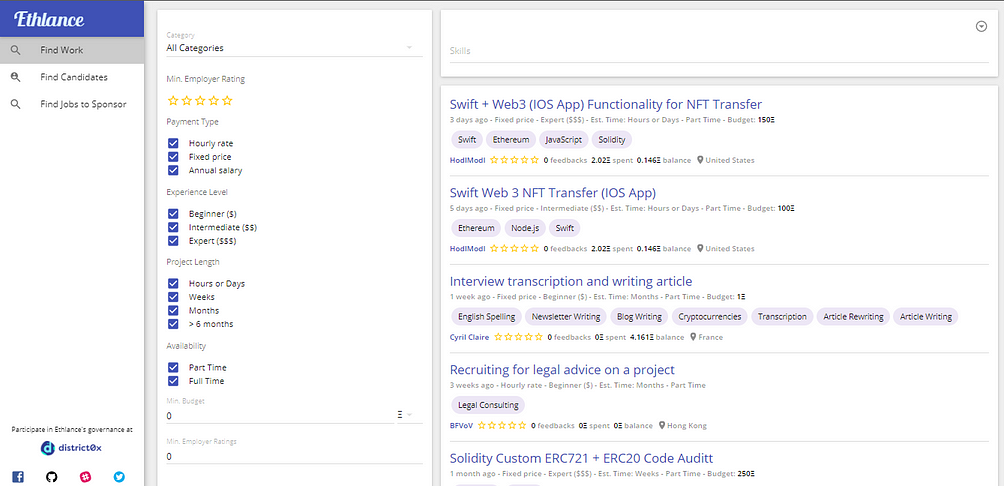This screenshot has height=486, width=1004.
Task: Select the Transcription skill tag
Action: pos(782,316)
